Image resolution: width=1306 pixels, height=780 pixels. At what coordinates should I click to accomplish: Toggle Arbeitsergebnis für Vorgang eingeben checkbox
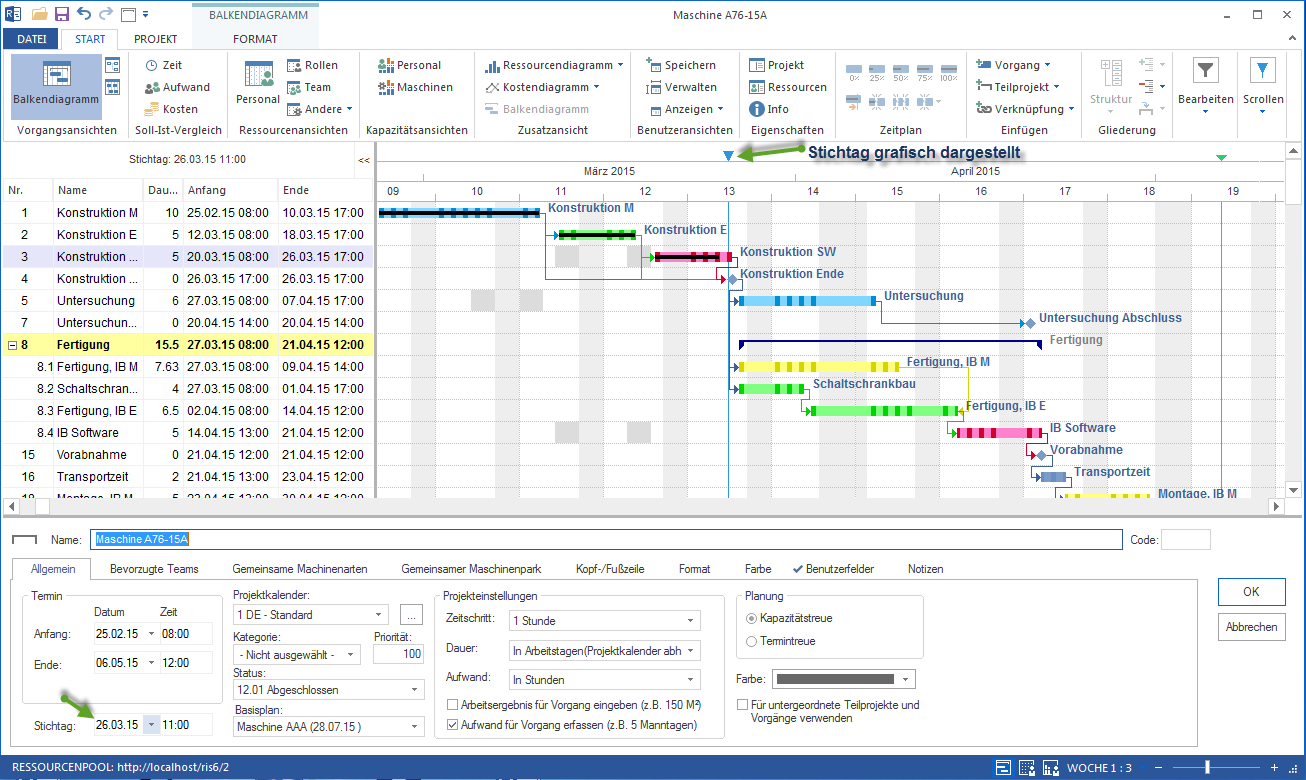(x=452, y=705)
